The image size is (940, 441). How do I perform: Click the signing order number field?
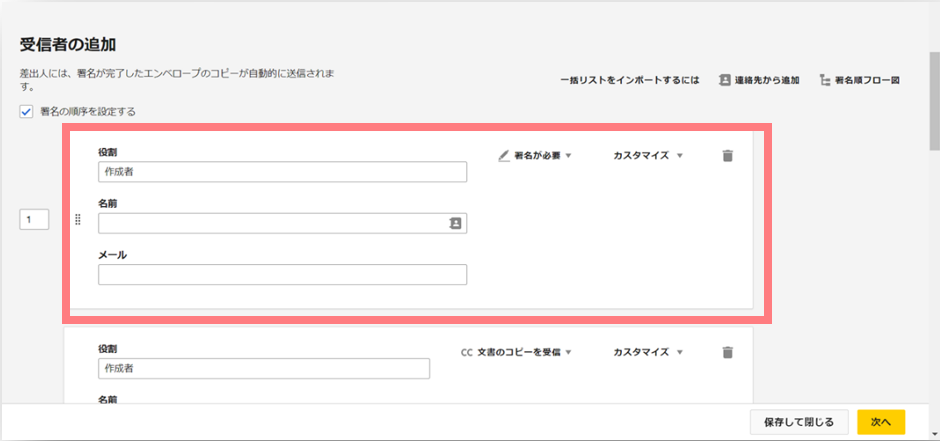point(34,220)
